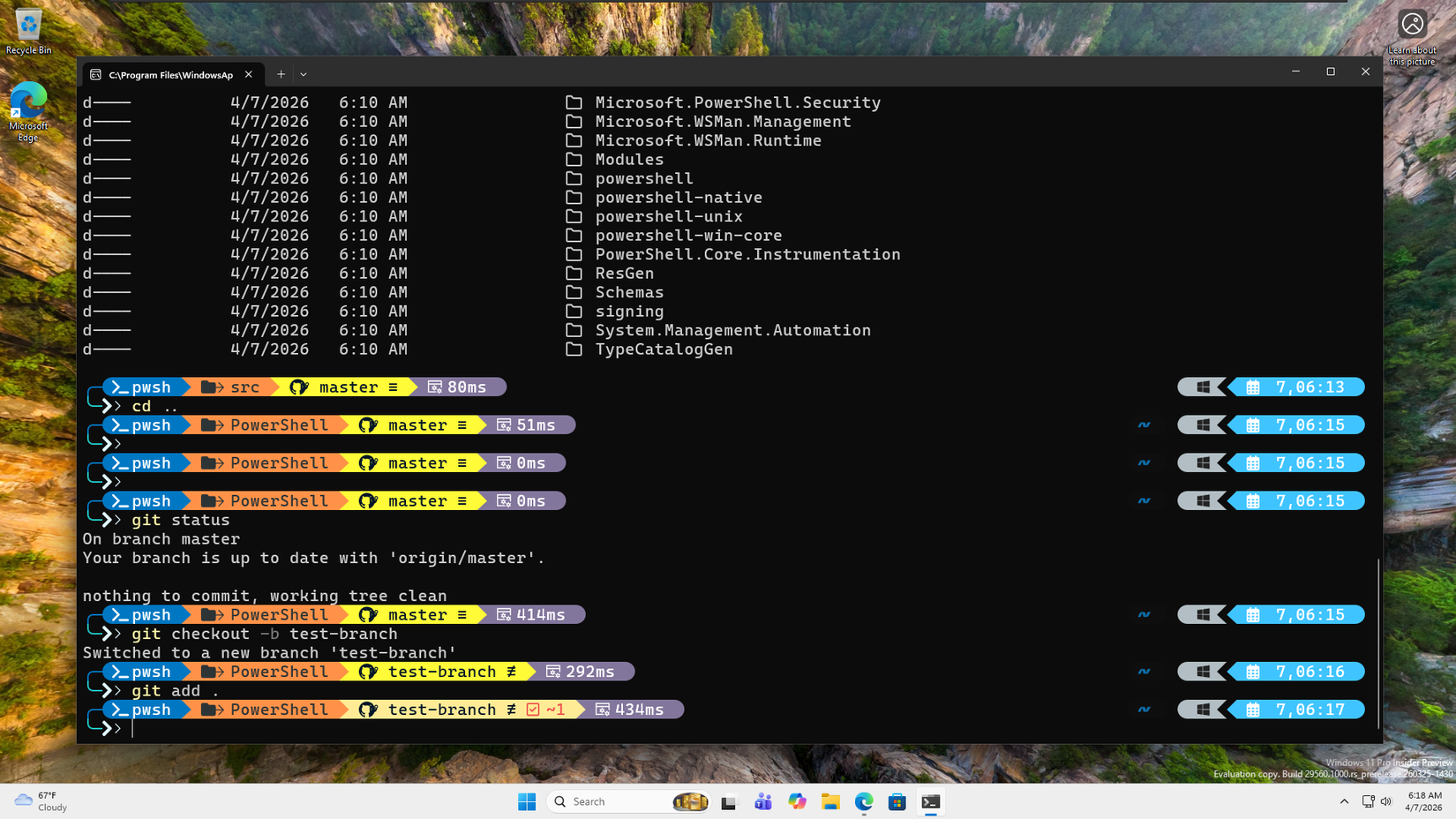Click the 'Microsoft.WSMan.Runtime' entry
The image size is (1456, 819).
pyautogui.click(x=708, y=140)
